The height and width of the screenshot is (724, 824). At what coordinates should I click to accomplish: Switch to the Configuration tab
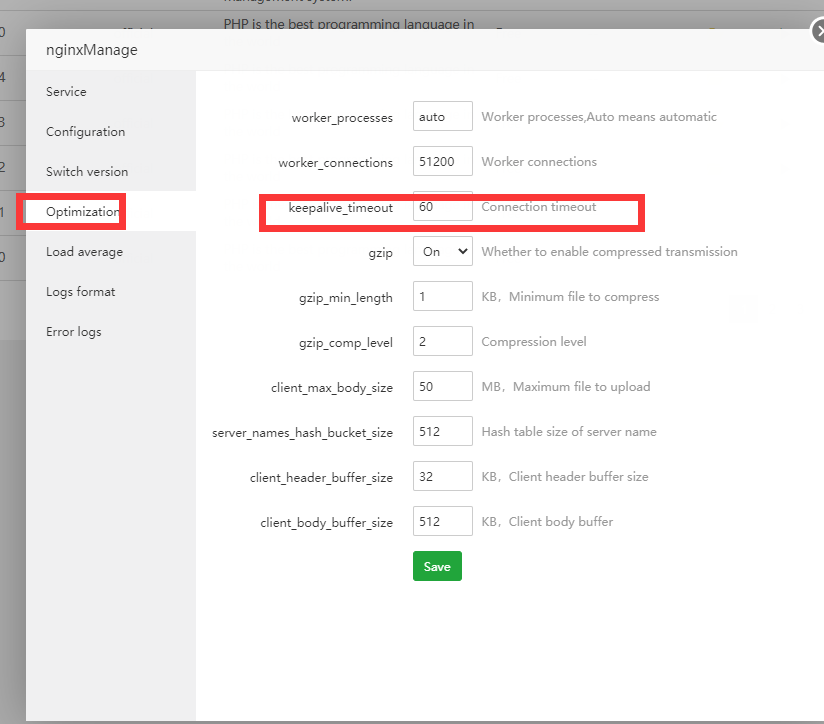pyautogui.click(x=85, y=132)
